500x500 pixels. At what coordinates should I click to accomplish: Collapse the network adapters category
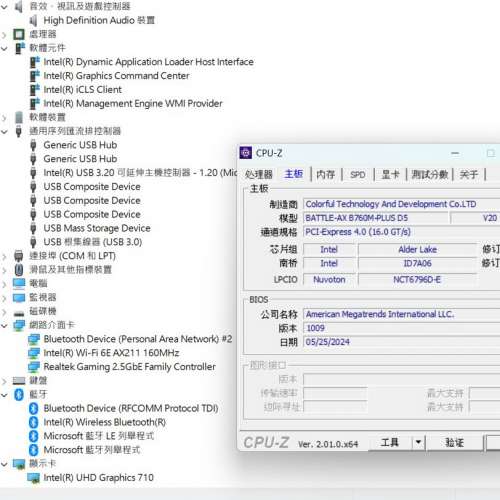4,325
